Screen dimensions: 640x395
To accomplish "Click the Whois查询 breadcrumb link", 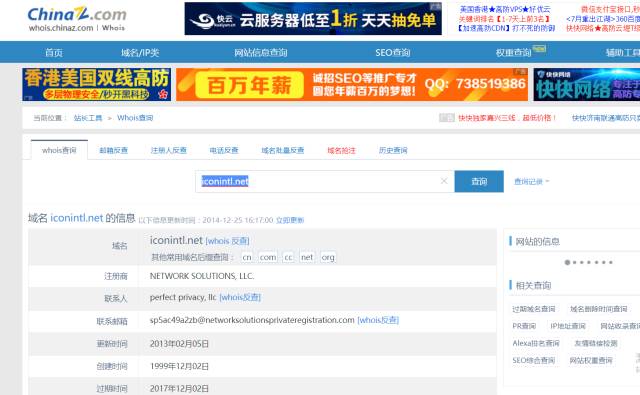I will [135, 118].
